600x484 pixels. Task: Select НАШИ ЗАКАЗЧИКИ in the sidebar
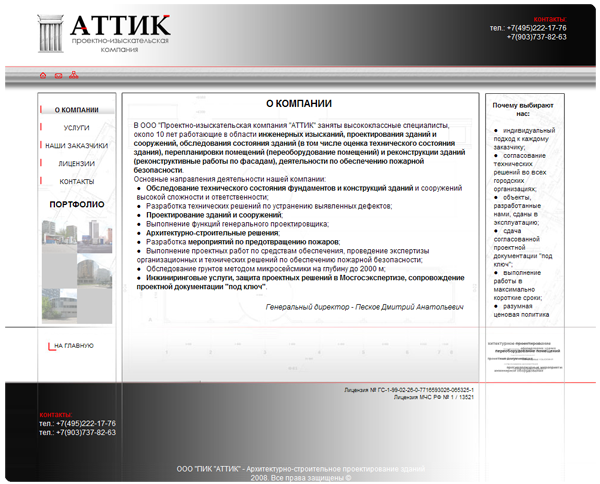click(77, 146)
